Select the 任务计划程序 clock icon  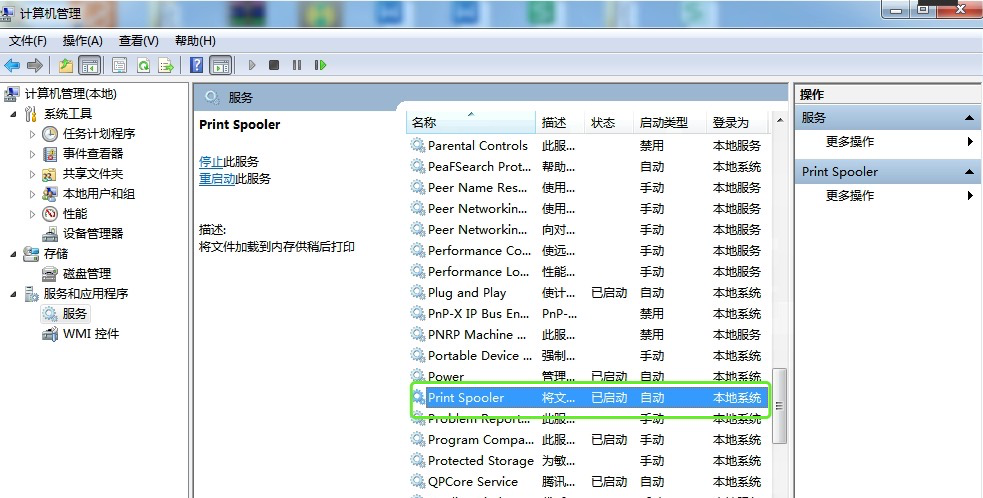click(50, 134)
